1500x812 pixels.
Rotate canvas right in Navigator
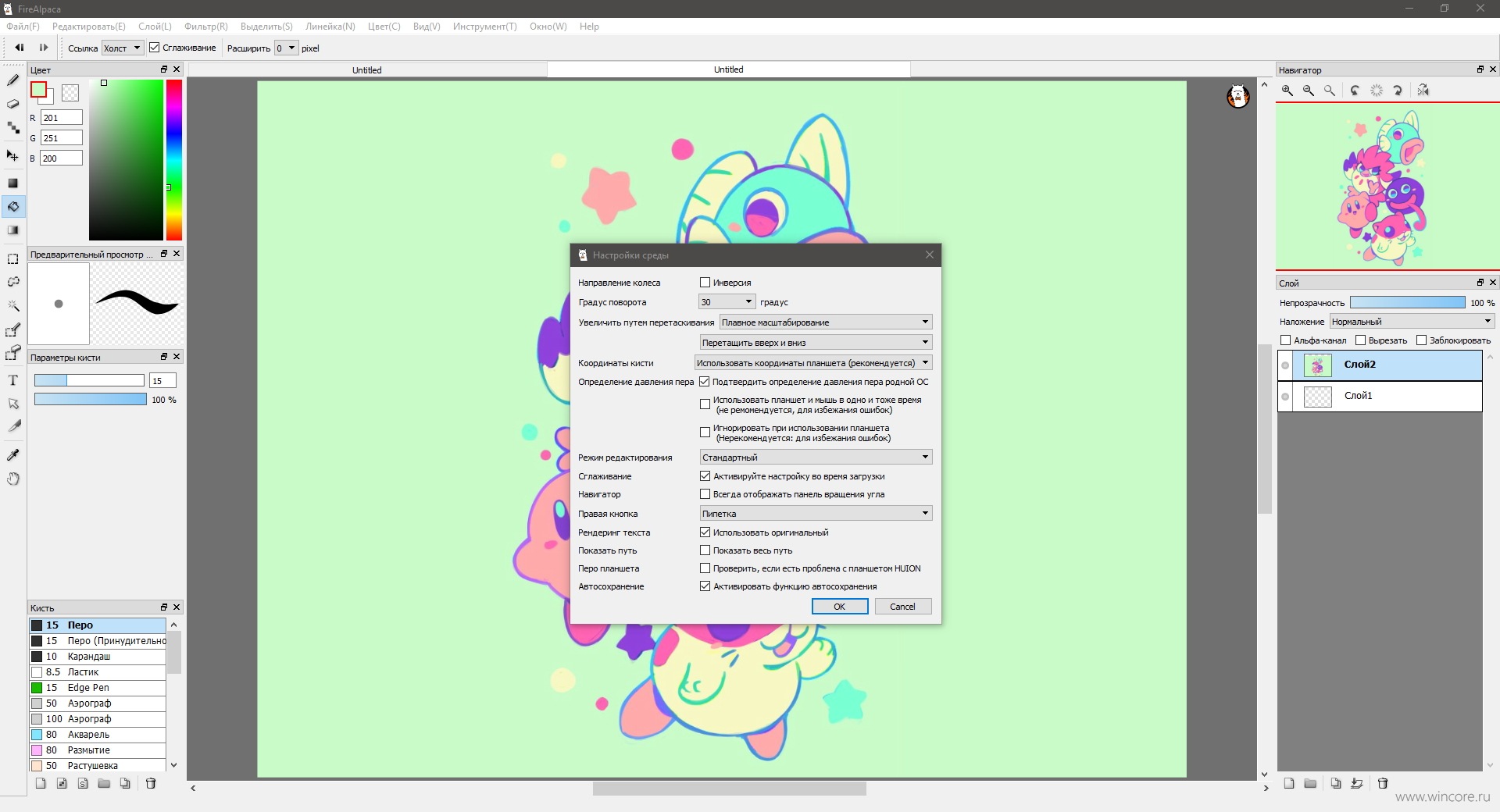coord(1398,91)
